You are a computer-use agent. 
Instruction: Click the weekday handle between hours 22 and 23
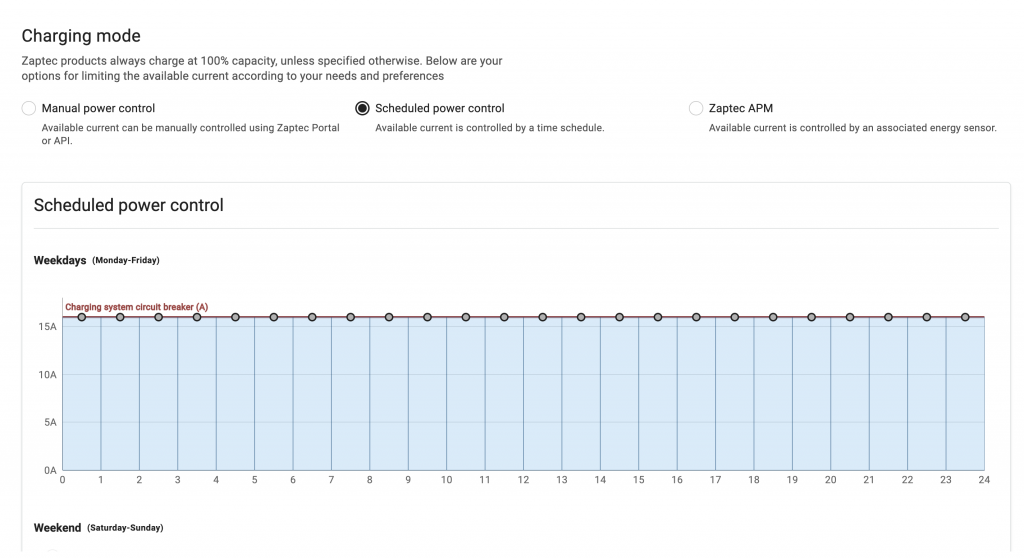(x=927, y=317)
